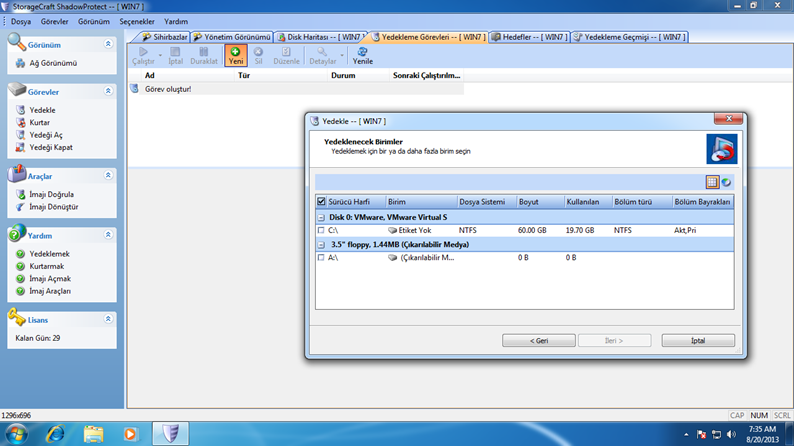
Task: Open the Dosya menu
Action: coord(21,22)
